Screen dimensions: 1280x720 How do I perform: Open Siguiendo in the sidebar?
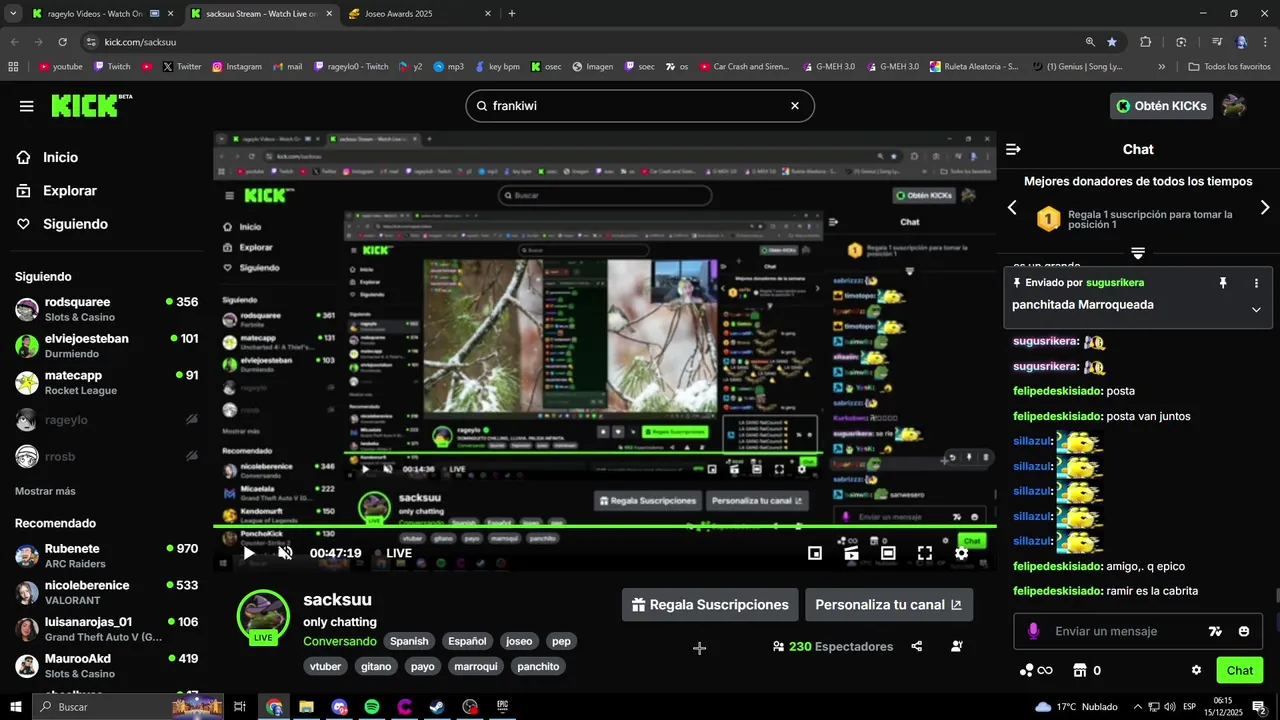[75, 224]
